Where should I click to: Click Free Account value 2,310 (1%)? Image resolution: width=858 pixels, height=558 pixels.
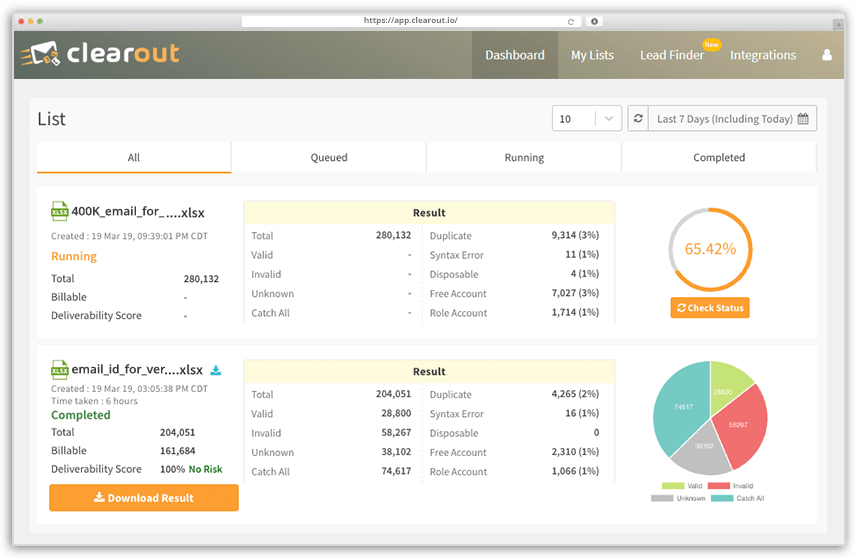(575, 452)
